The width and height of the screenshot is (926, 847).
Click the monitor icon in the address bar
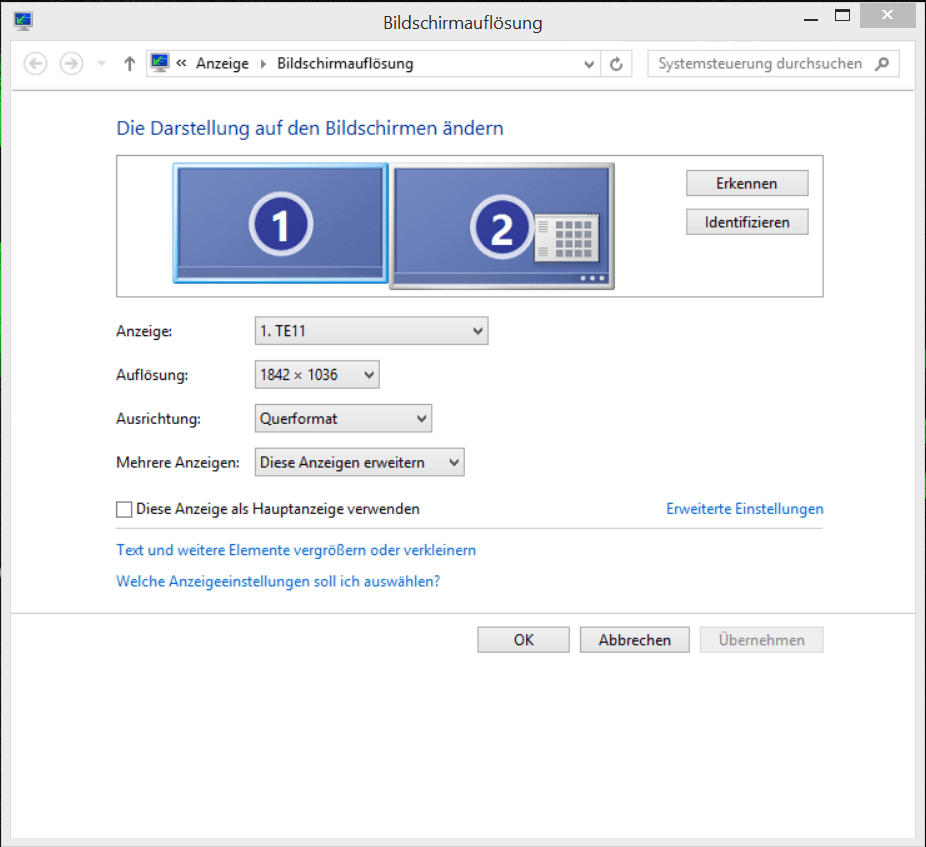[x=159, y=63]
